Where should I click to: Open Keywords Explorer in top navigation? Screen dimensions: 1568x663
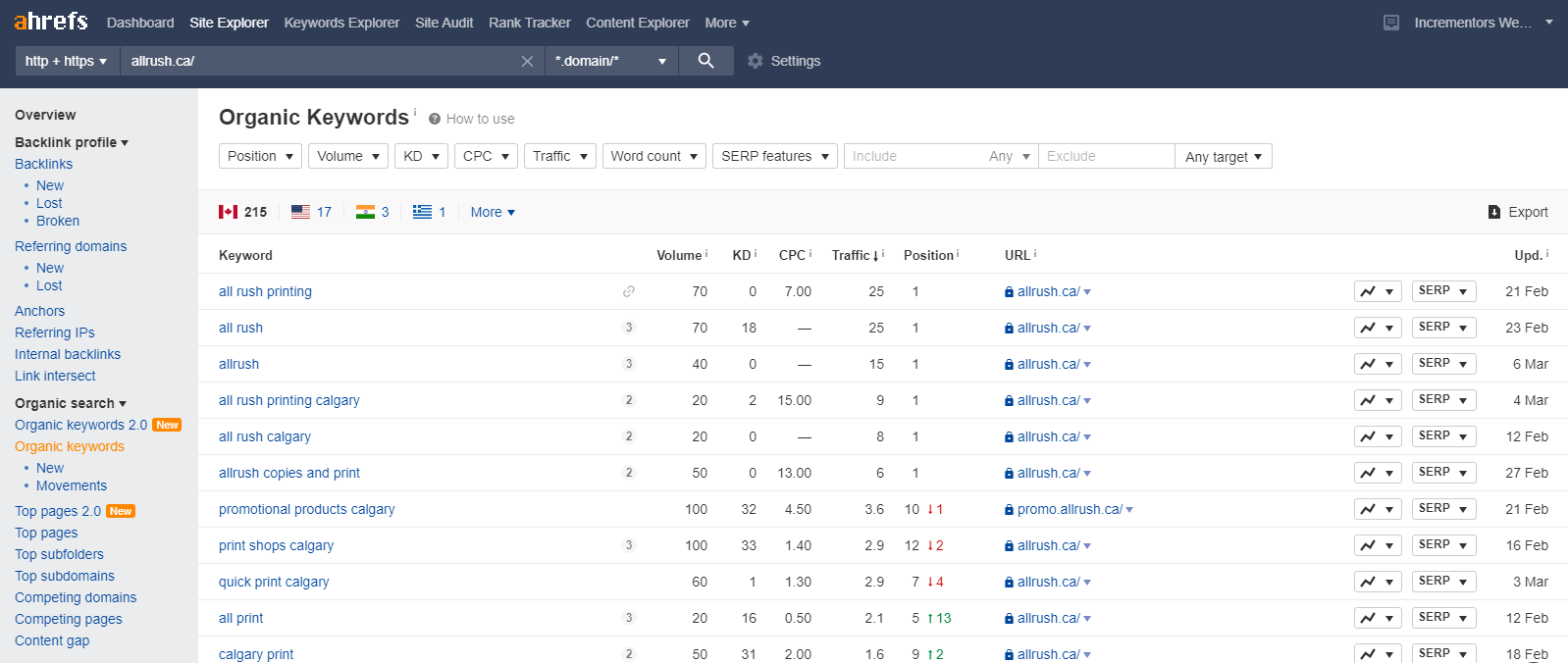tap(341, 23)
